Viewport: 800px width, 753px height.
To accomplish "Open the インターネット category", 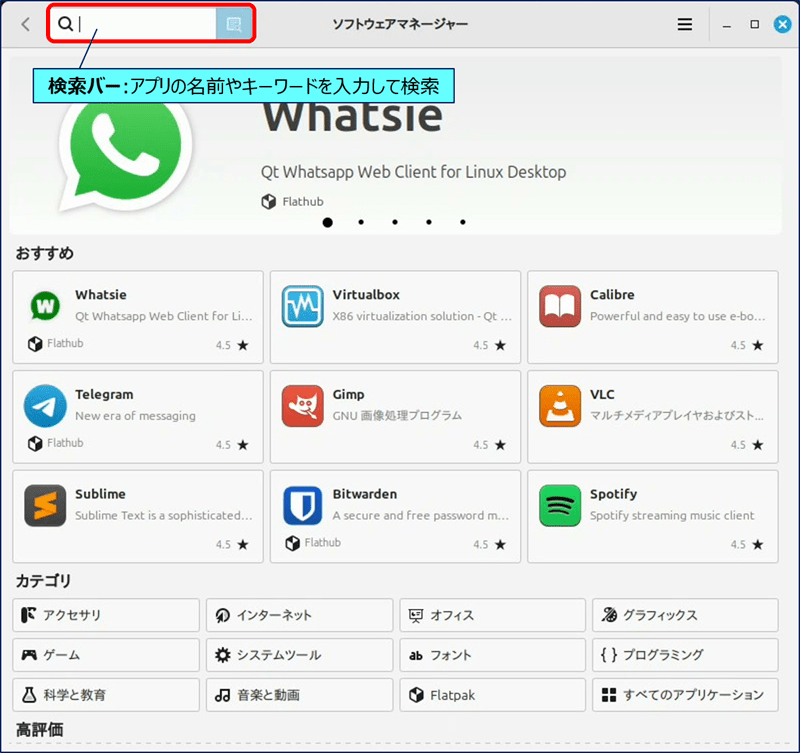I will click(x=299, y=615).
